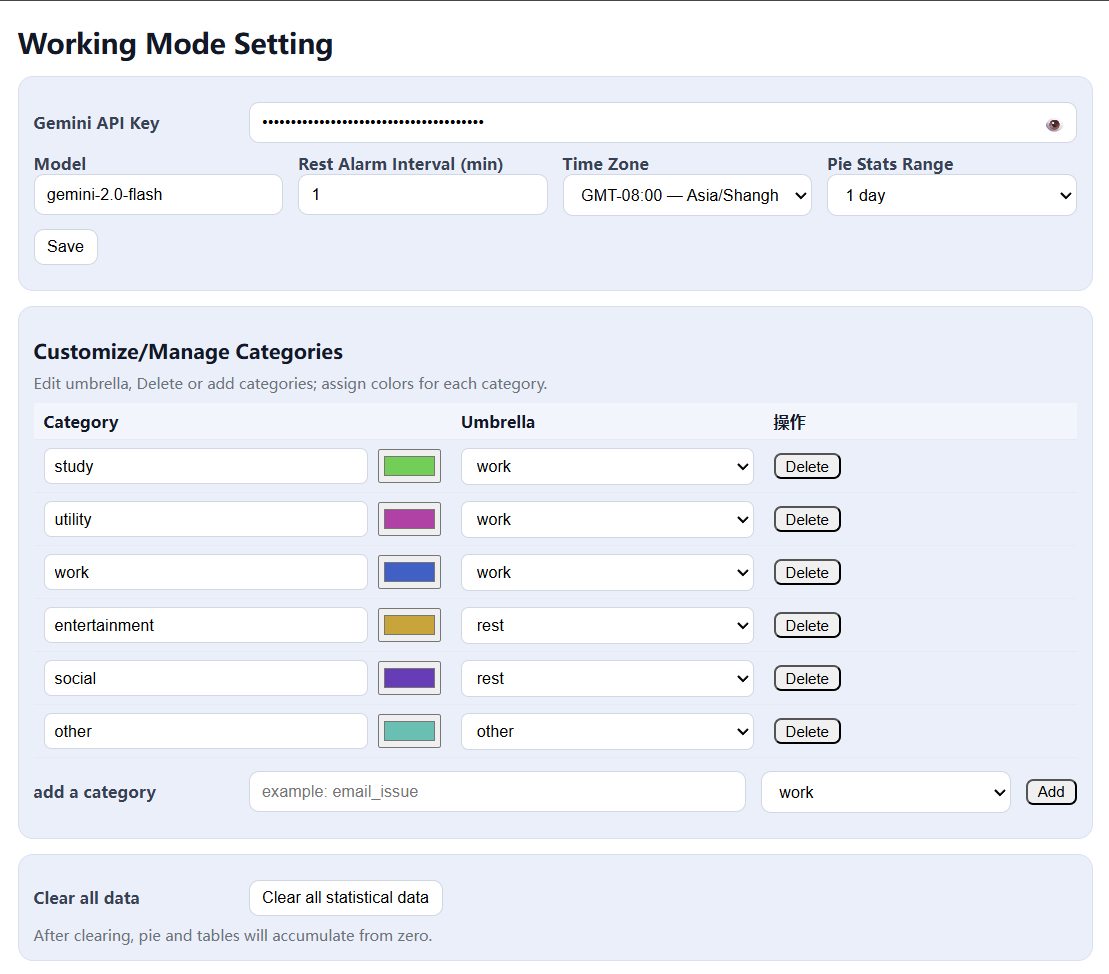Open umbrella selector for entertainment category

(x=607, y=625)
